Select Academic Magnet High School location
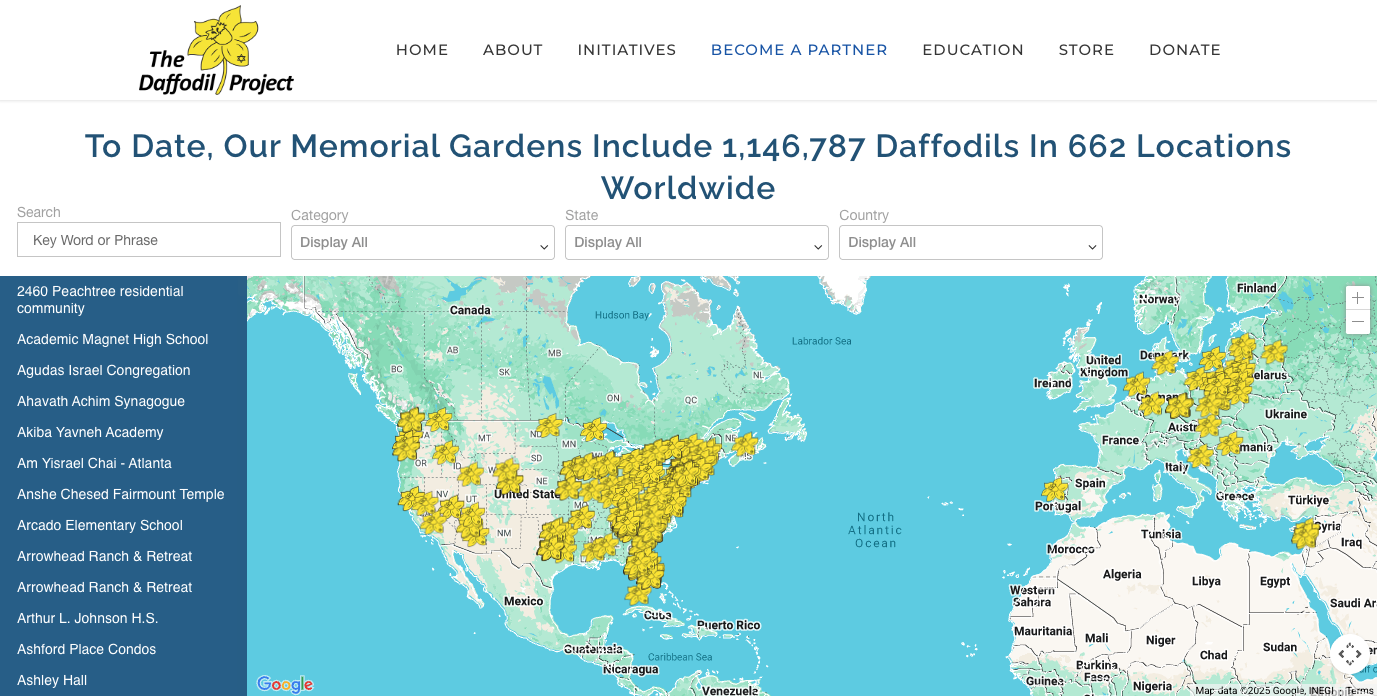The image size is (1377, 696). coord(113,339)
